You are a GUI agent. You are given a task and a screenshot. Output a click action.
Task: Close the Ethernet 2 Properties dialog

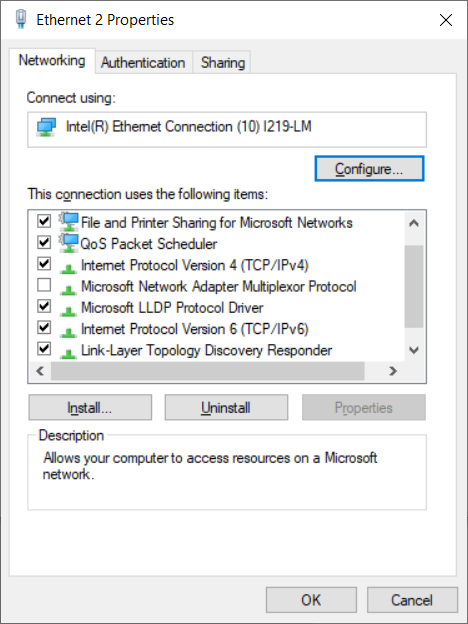point(446,20)
